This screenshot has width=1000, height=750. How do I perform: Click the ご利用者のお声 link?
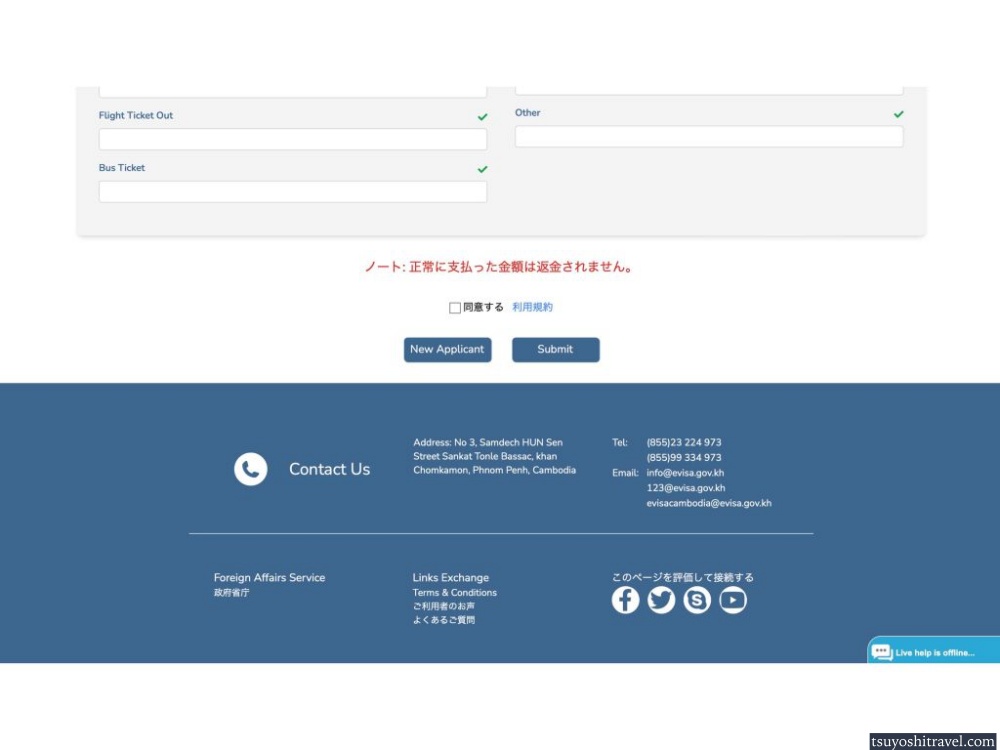(x=443, y=606)
